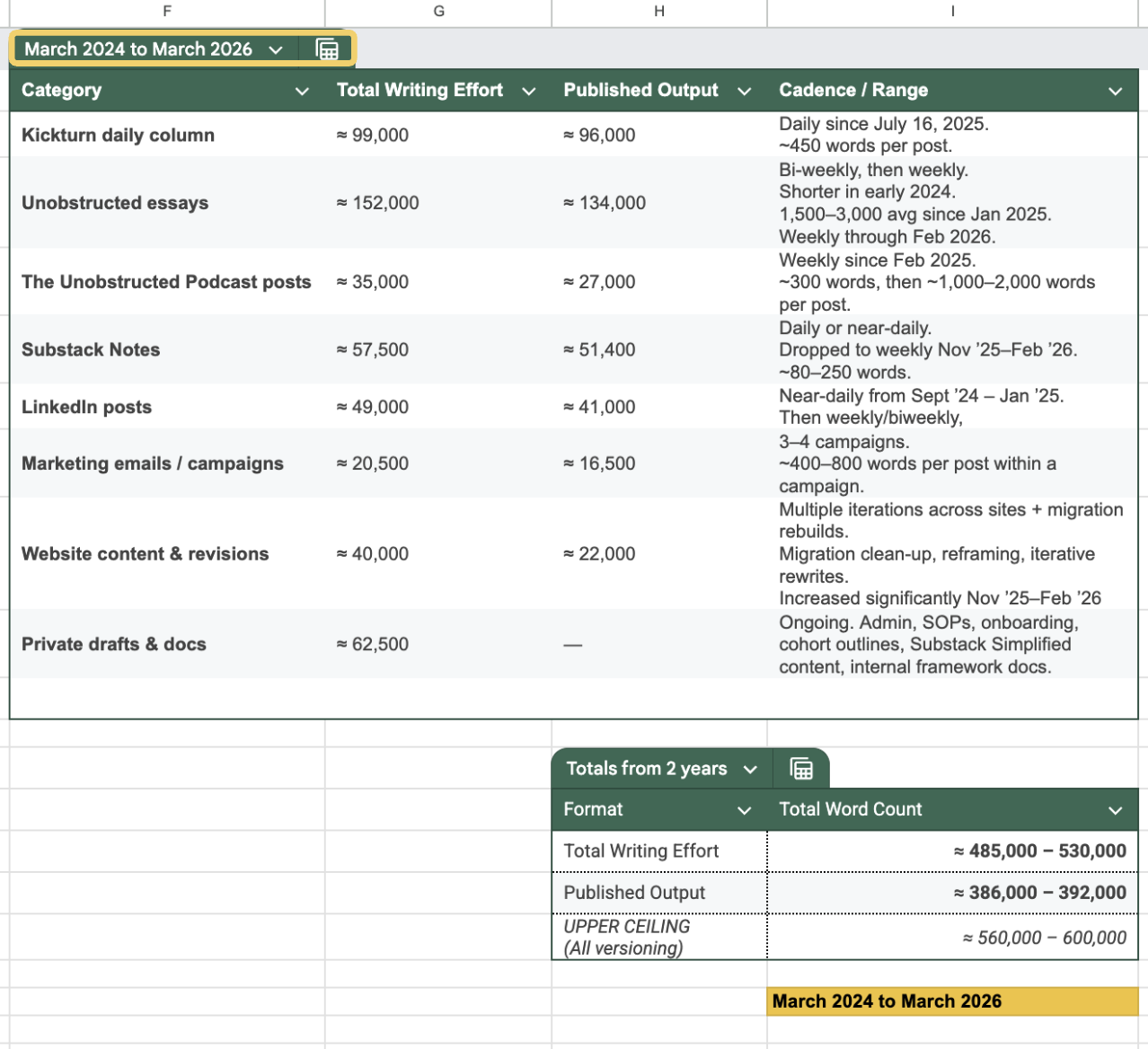Select the ≈ 57,500 Substack Notes effort cell
The image size is (1148, 1049).
pos(373,350)
